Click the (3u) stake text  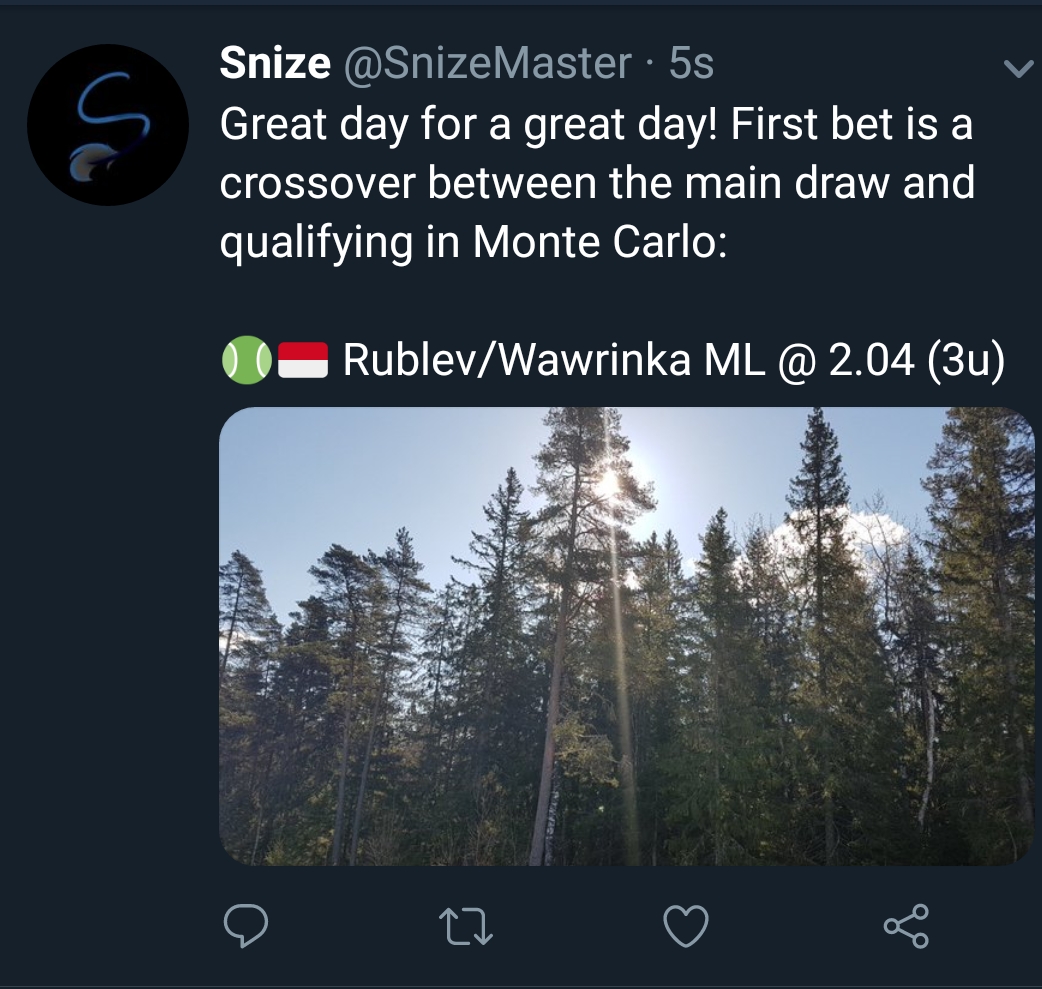coord(964,360)
